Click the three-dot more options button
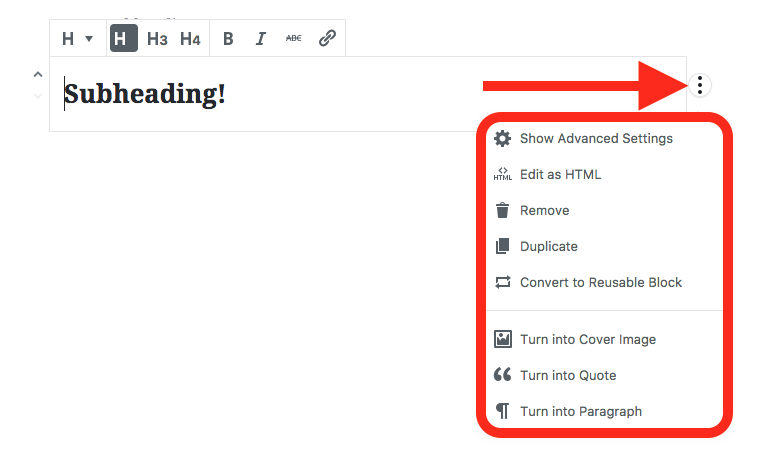This screenshot has height=473, width=763. tap(700, 86)
